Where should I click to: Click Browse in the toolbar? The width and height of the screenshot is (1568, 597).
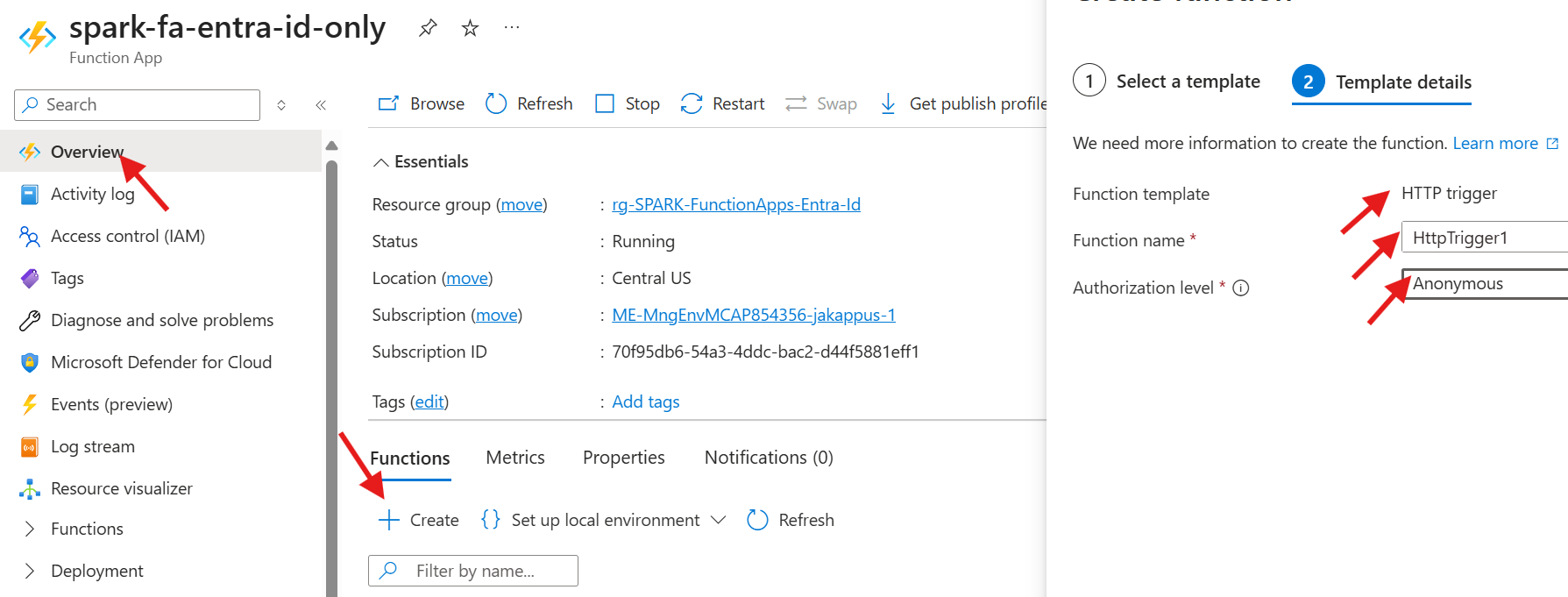tap(422, 104)
